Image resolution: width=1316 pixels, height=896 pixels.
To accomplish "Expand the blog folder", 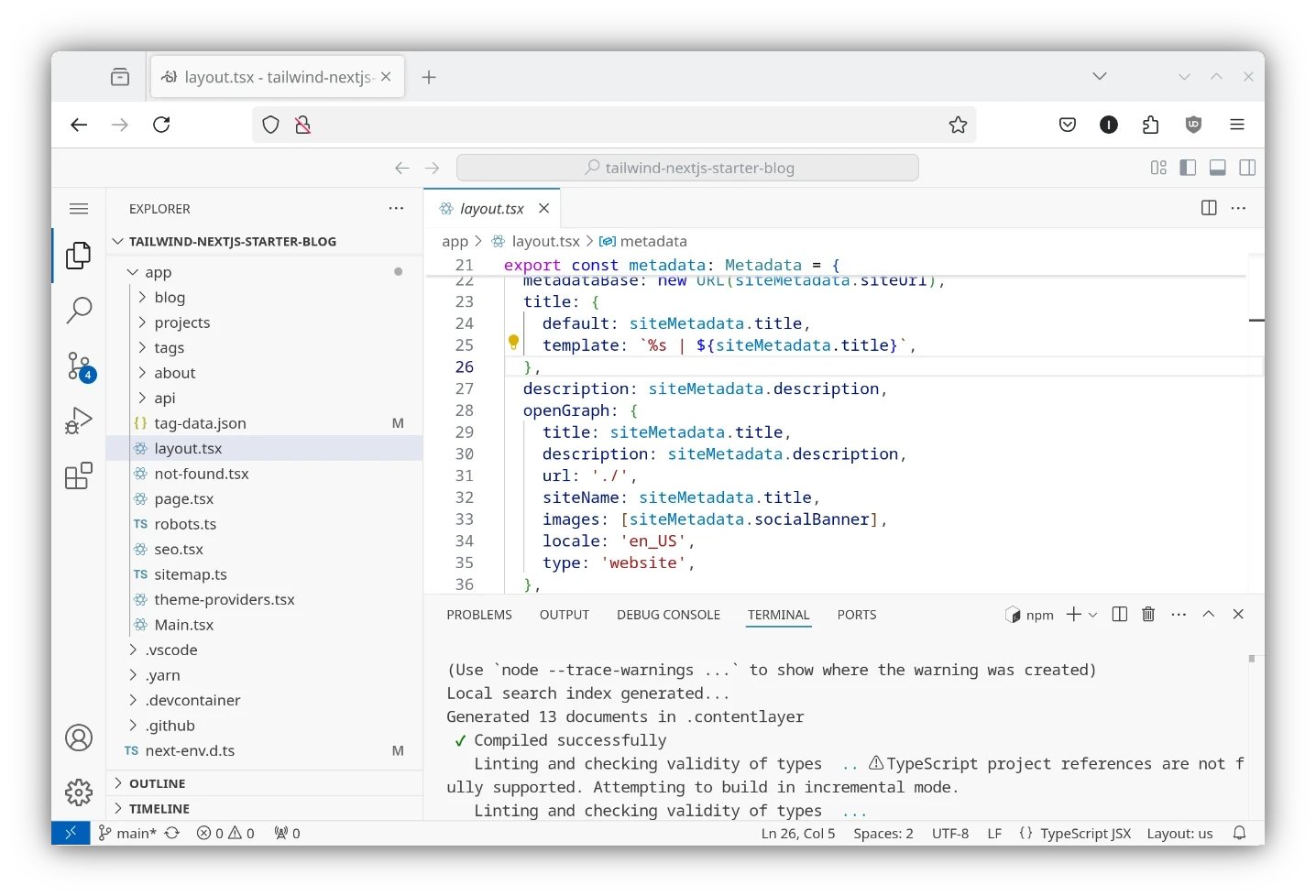I will coord(170,298).
